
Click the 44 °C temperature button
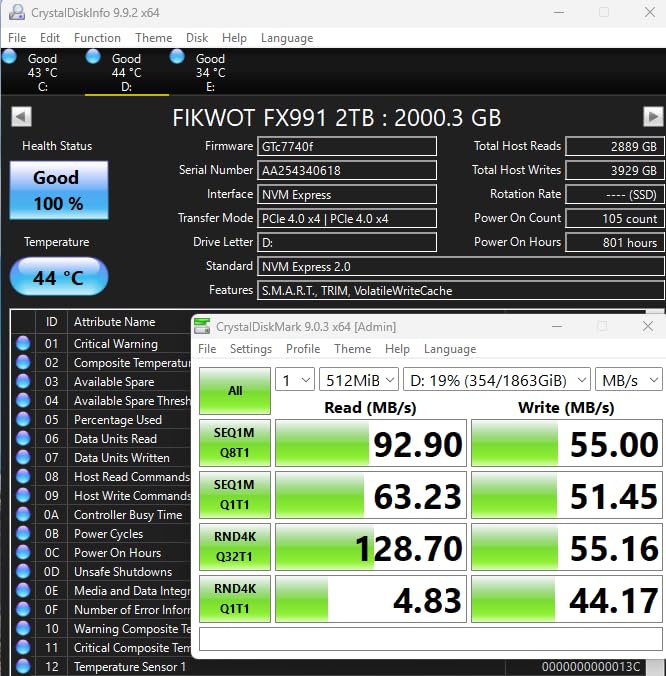[59, 276]
